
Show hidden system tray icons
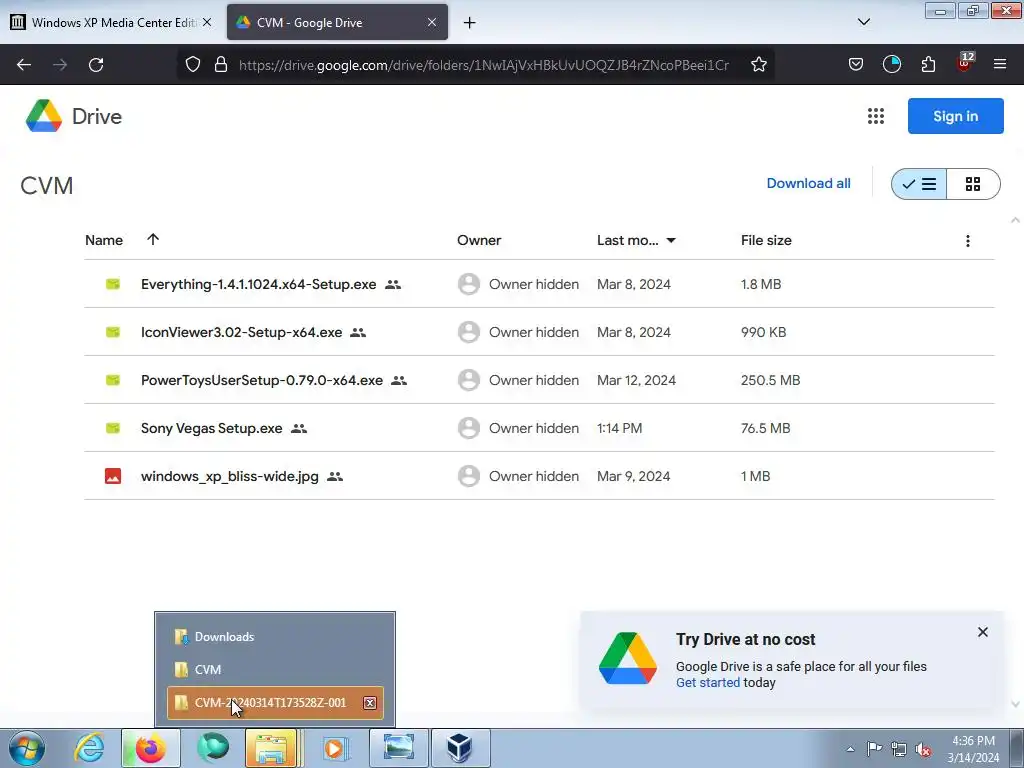point(850,749)
